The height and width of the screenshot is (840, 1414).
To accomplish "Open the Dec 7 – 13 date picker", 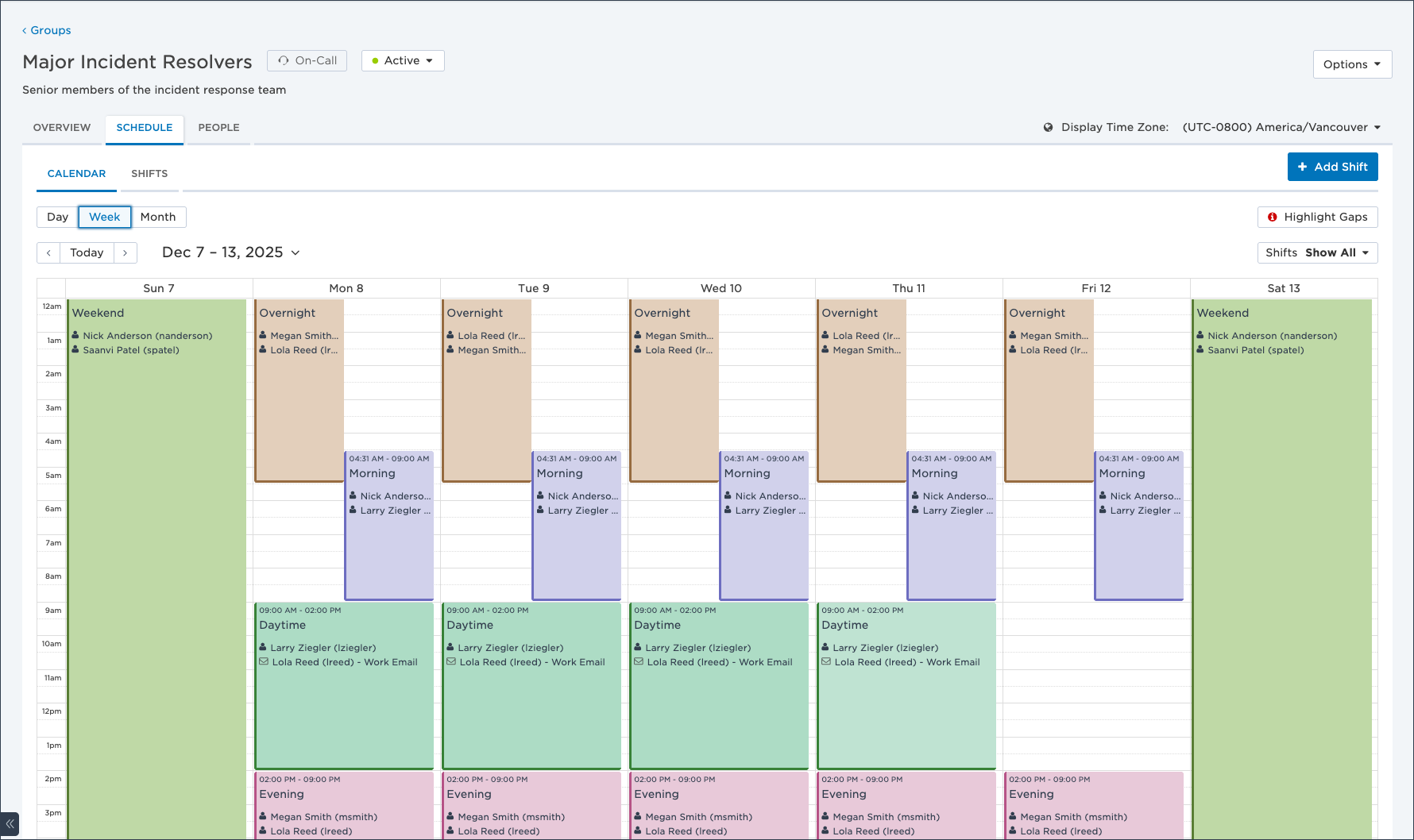I will pyautogui.click(x=230, y=252).
